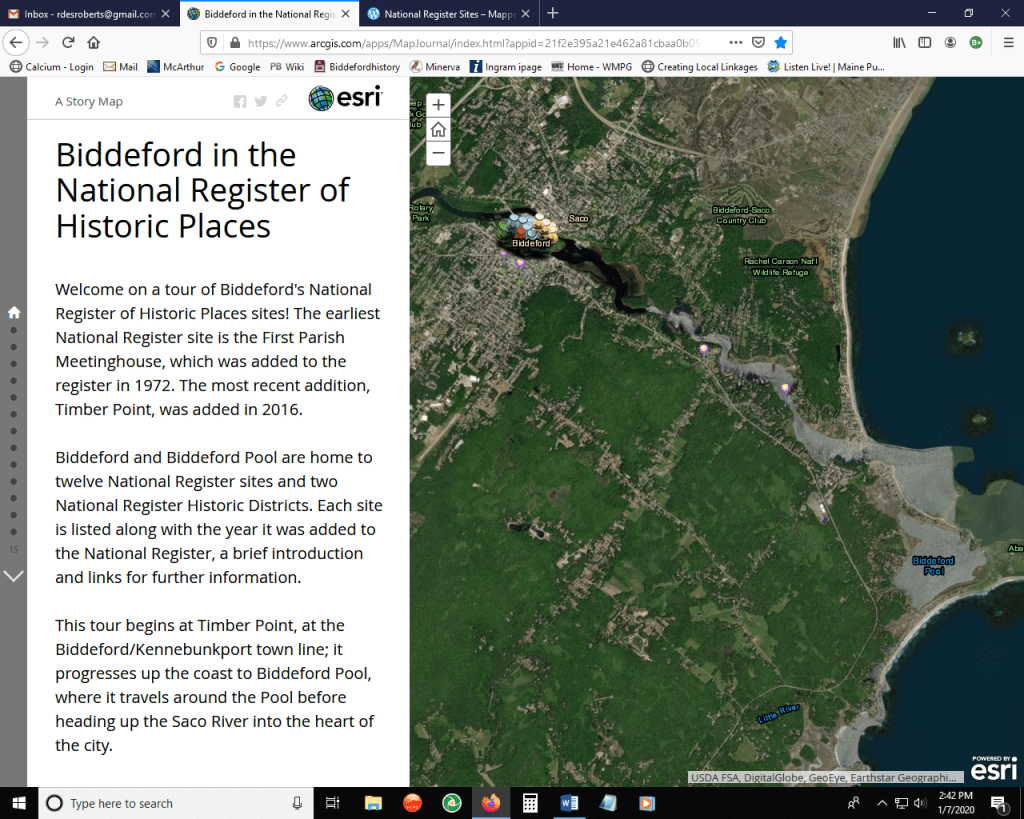
Task: Reset map to home extent
Action: point(438,130)
